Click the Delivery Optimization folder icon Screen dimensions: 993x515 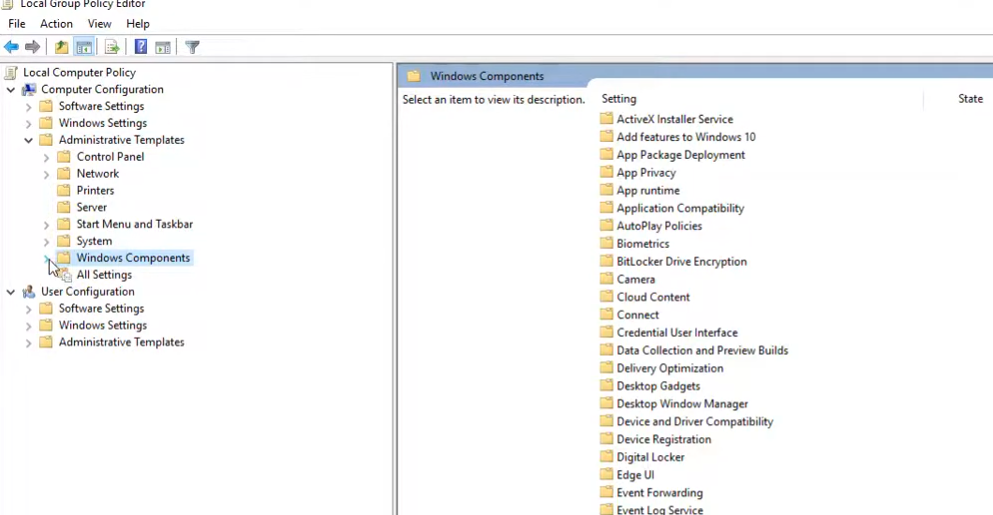point(607,368)
